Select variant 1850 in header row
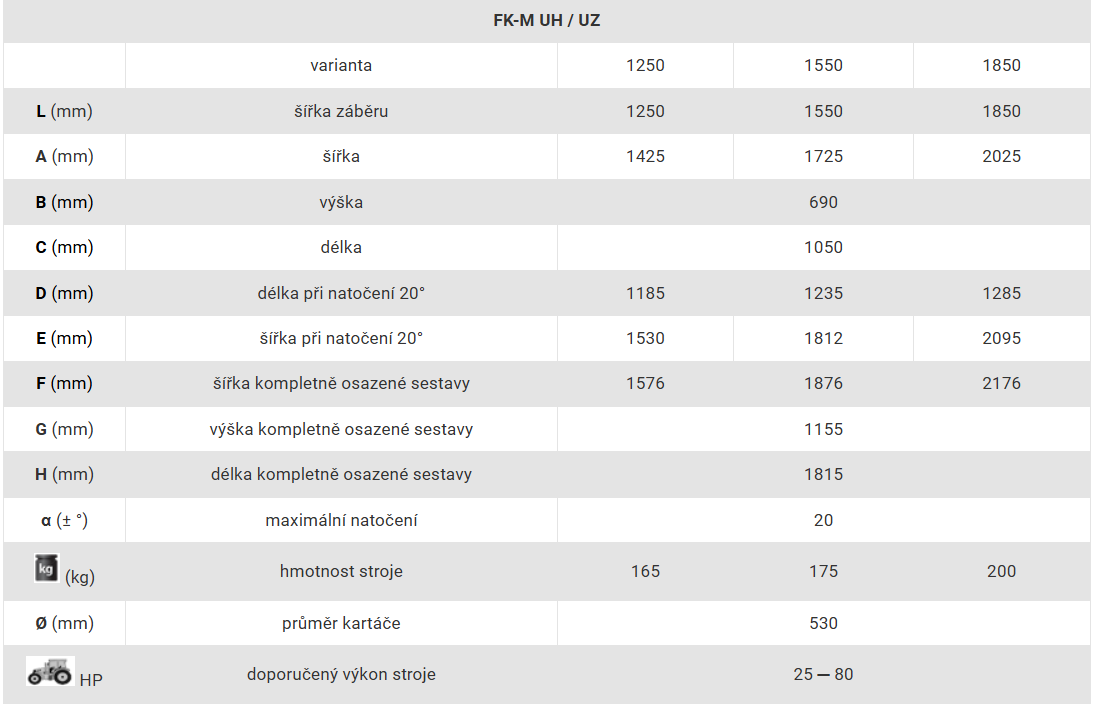This screenshot has height=714, width=1102. pyautogui.click(x=1001, y=65)
